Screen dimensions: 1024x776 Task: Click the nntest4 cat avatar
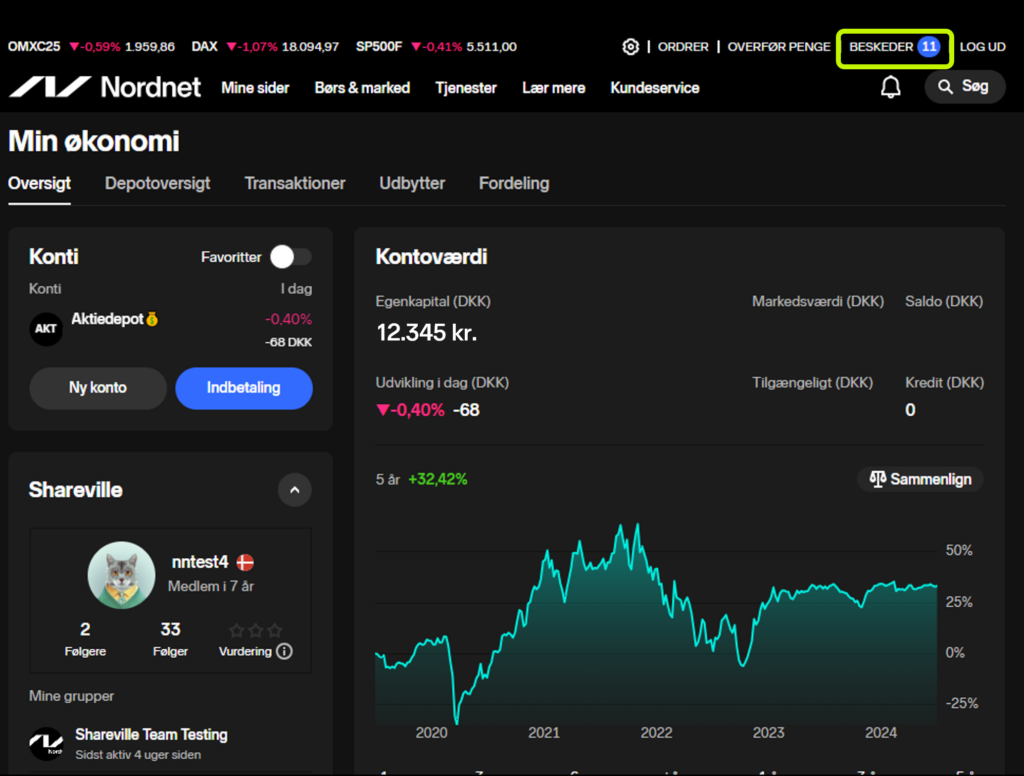click(x=121, y=575)
